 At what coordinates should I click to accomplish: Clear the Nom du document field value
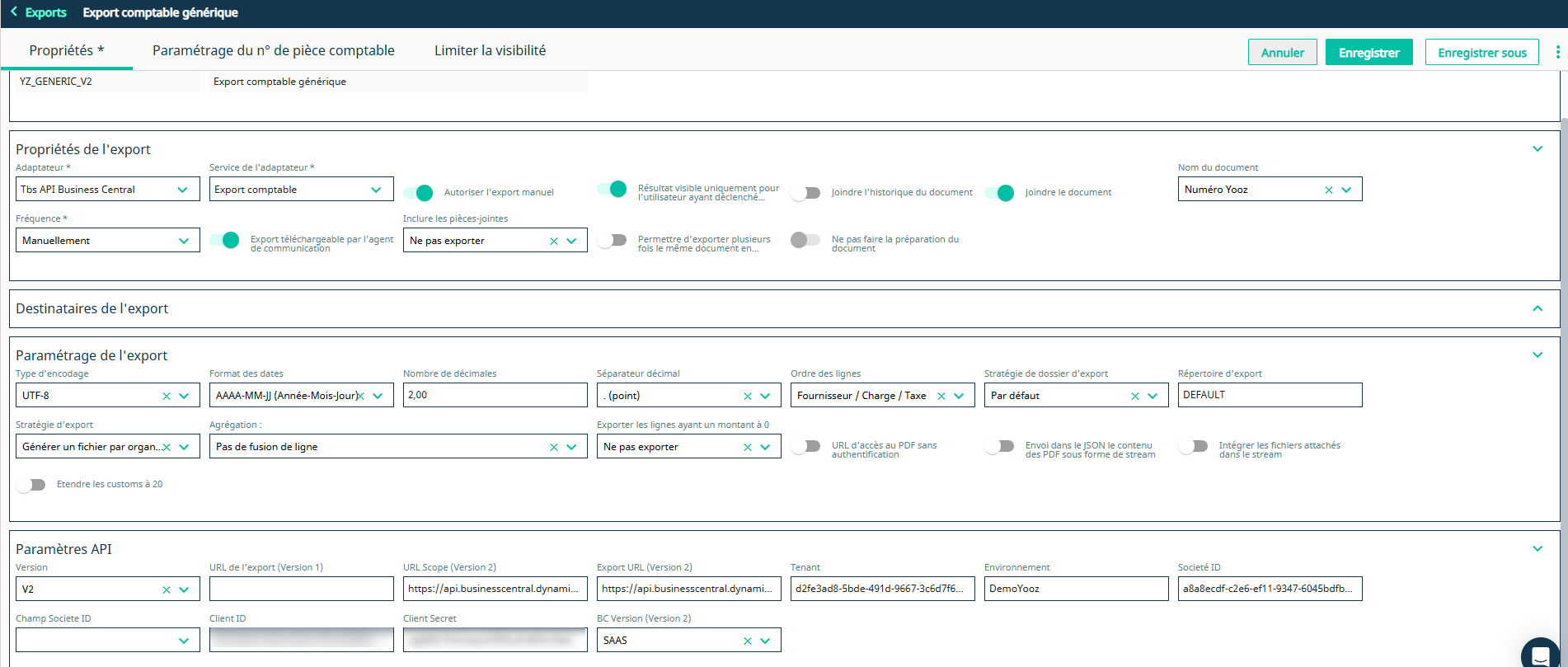[x=1328, y=190]
